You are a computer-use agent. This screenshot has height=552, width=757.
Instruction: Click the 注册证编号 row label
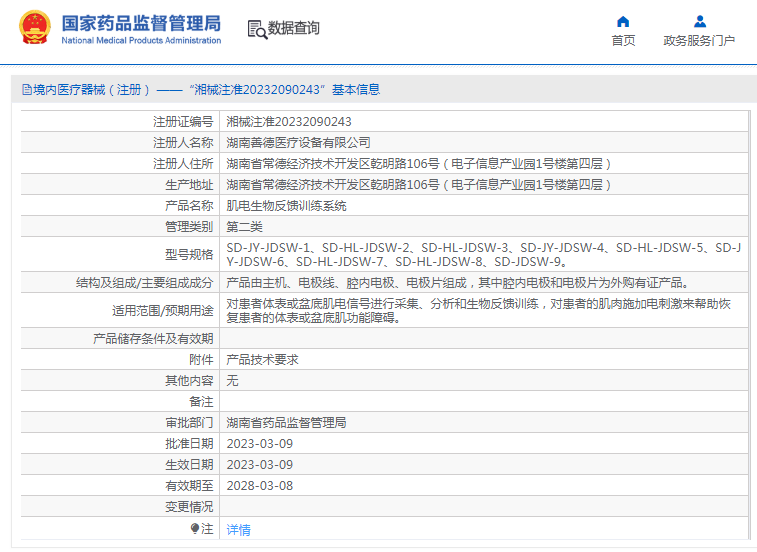click(183, 122)
